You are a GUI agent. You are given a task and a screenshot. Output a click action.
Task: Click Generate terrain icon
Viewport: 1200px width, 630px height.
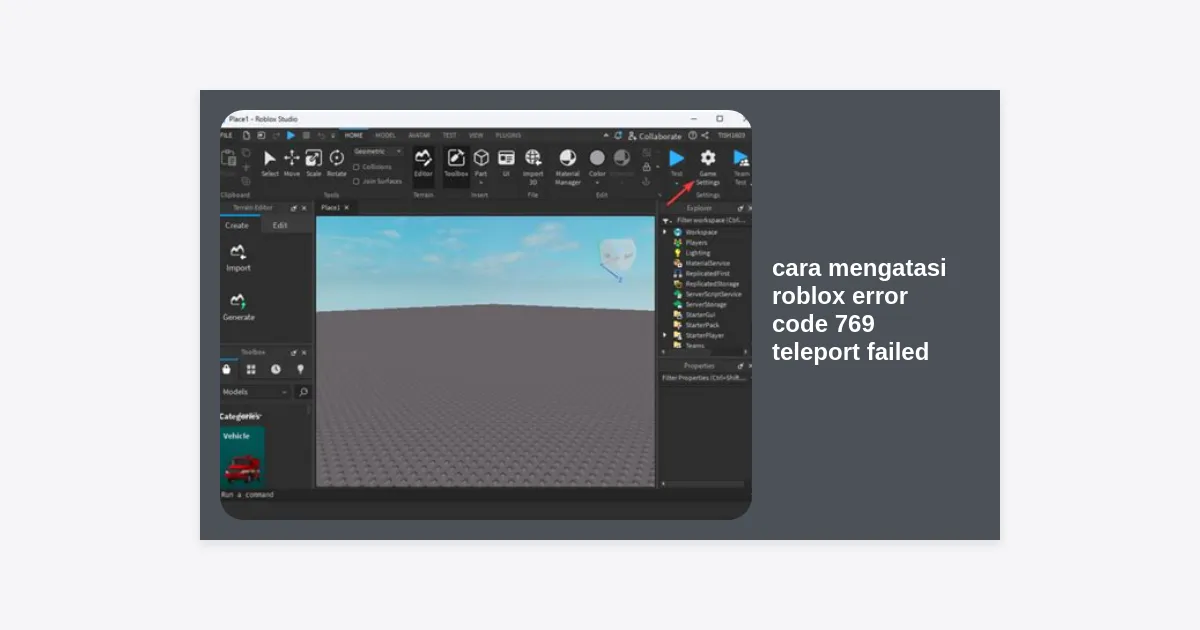tap(238, 302)
